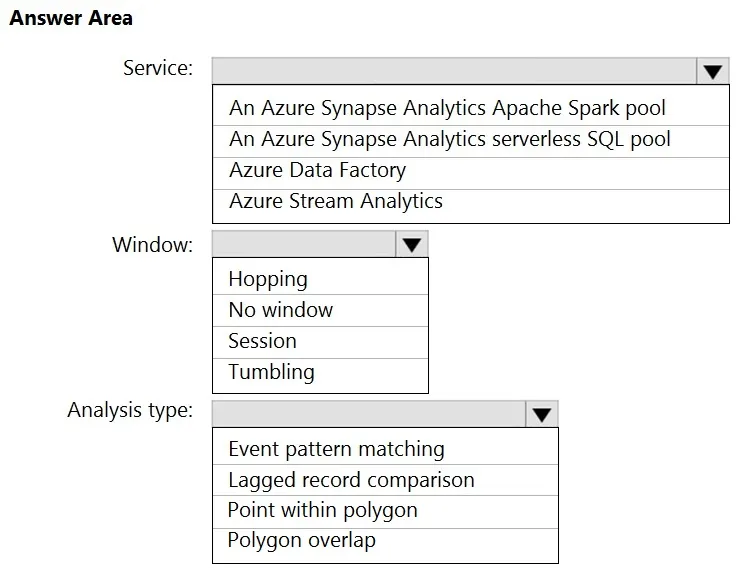Click the empty Analysis type selection field
This screenshot has width=754, height=568.
[369, 414]
